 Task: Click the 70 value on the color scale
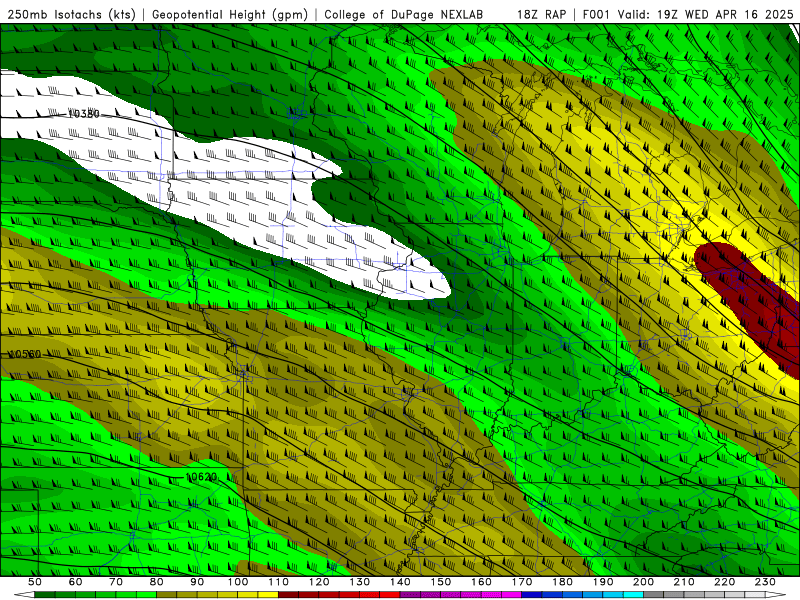116,582
